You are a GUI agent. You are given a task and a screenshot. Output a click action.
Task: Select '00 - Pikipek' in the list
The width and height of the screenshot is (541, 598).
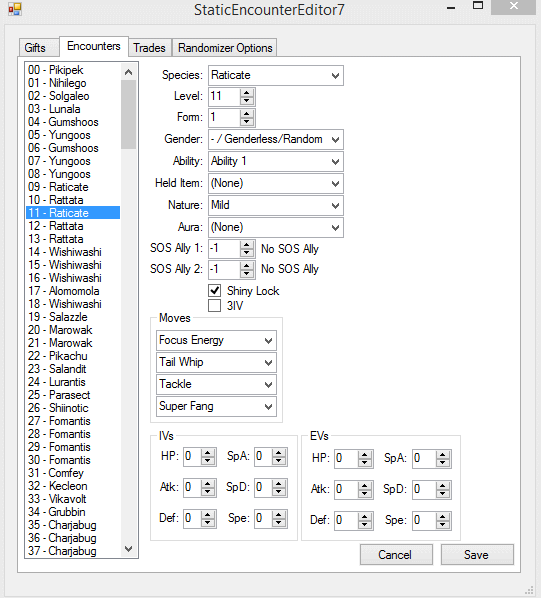pyautogui.click(x=73, y=70)
